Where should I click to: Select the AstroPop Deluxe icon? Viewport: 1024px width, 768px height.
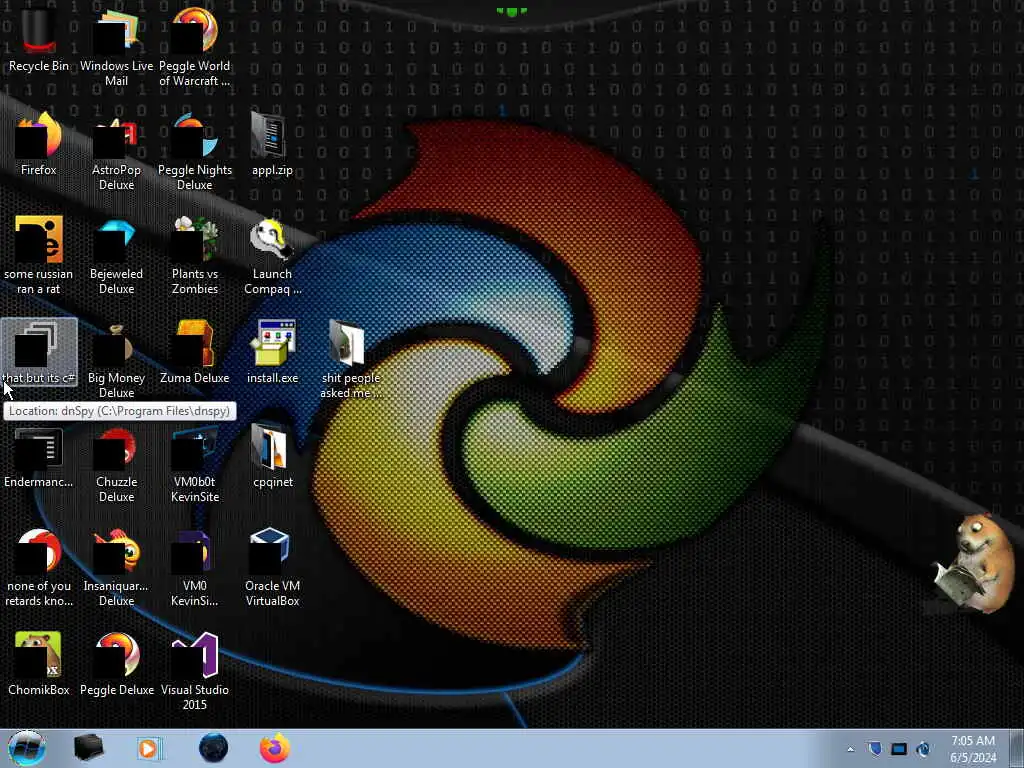point(116,150)
